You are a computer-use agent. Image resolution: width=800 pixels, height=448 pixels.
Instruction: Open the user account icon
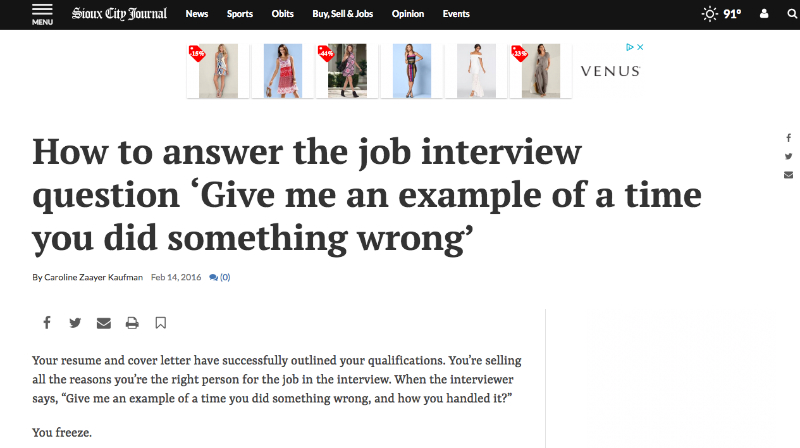coord(764,14)
